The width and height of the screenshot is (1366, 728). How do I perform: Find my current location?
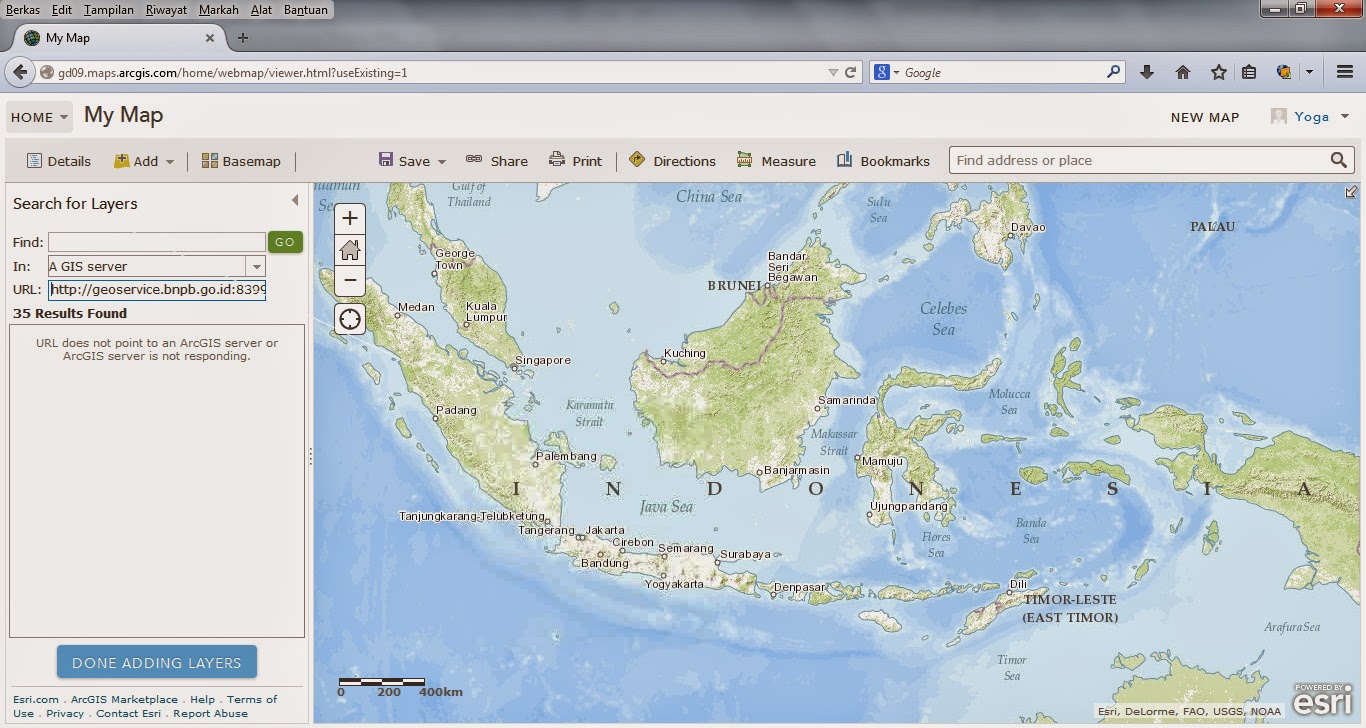point(349,318)
